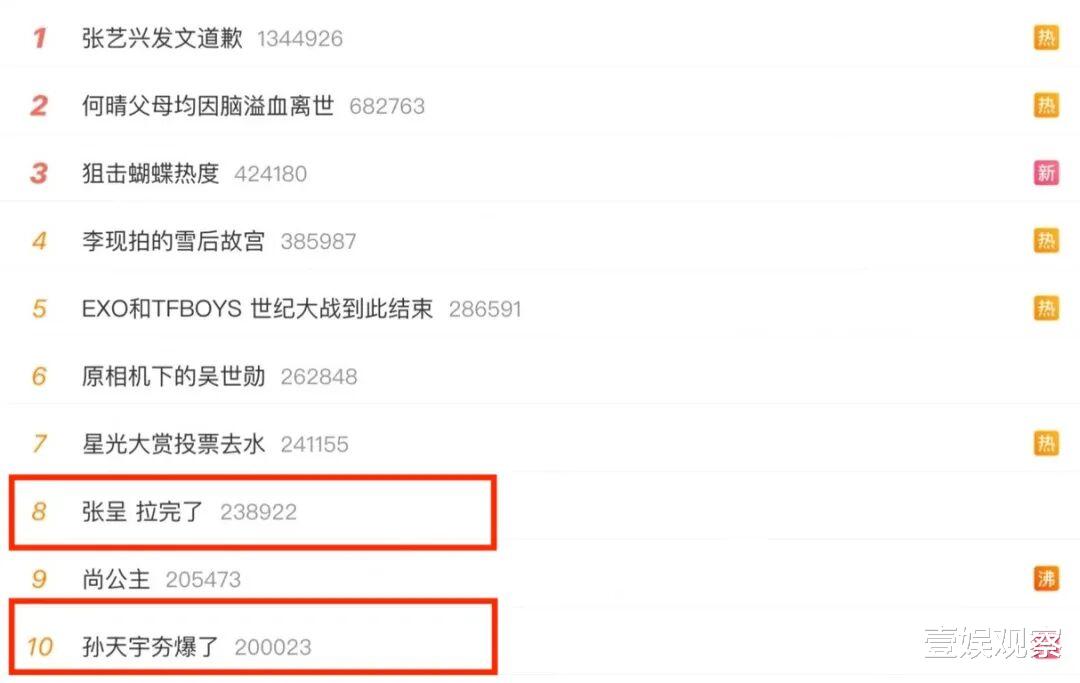This screenshot has height=683, width=1080.
Task: Open the highlighted 孙天宇夯爆了 topic
Action: click(x=150, y=647)
